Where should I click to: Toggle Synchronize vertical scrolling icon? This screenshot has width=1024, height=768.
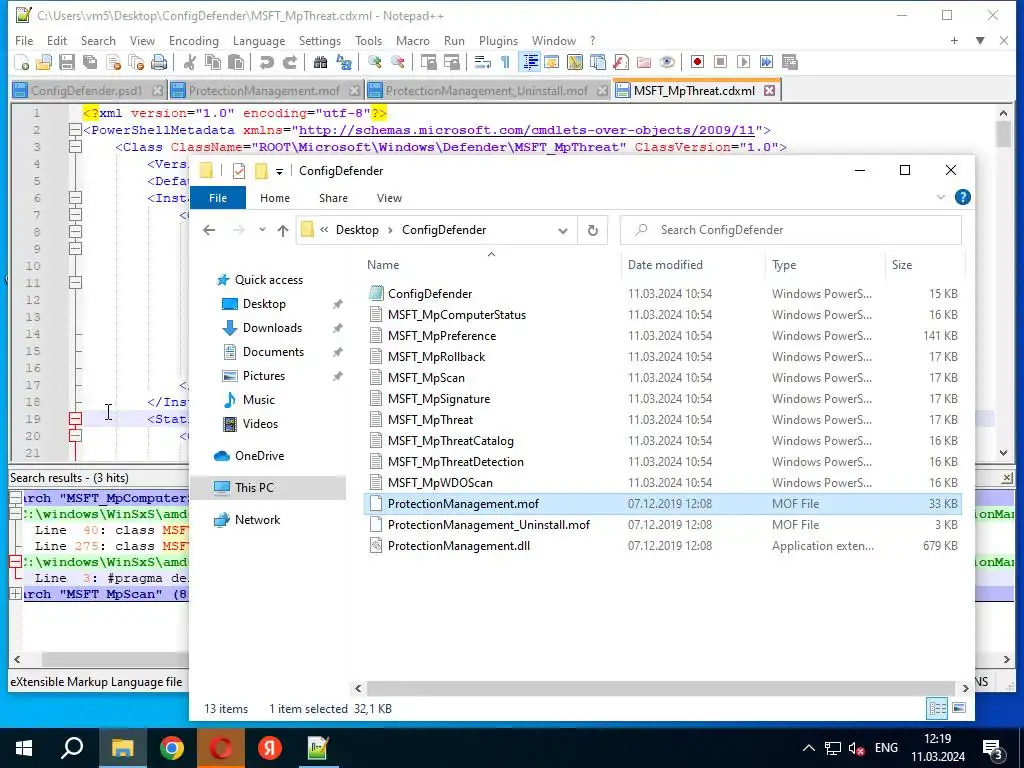point(428,62)
